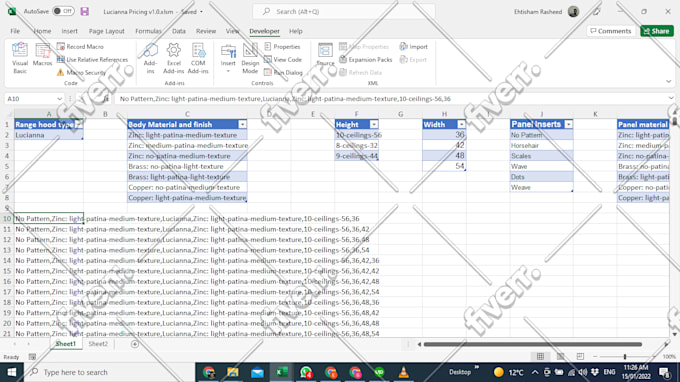
Task: Open Height column filter dropdown
Action: click(374, 124)
